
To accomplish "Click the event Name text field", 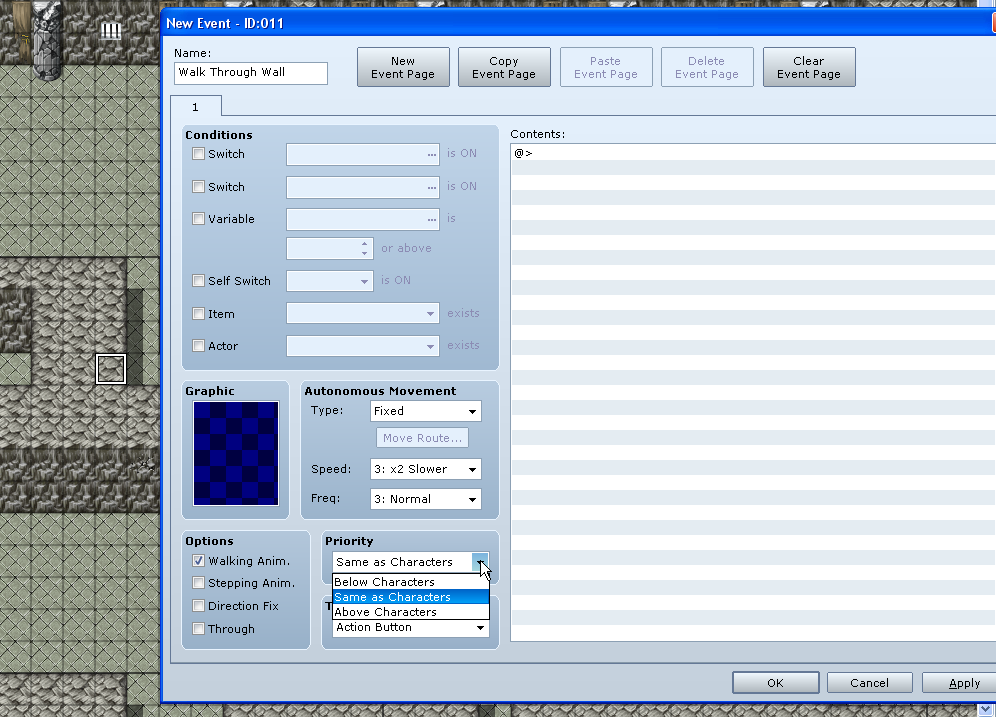I will point(251,73).
